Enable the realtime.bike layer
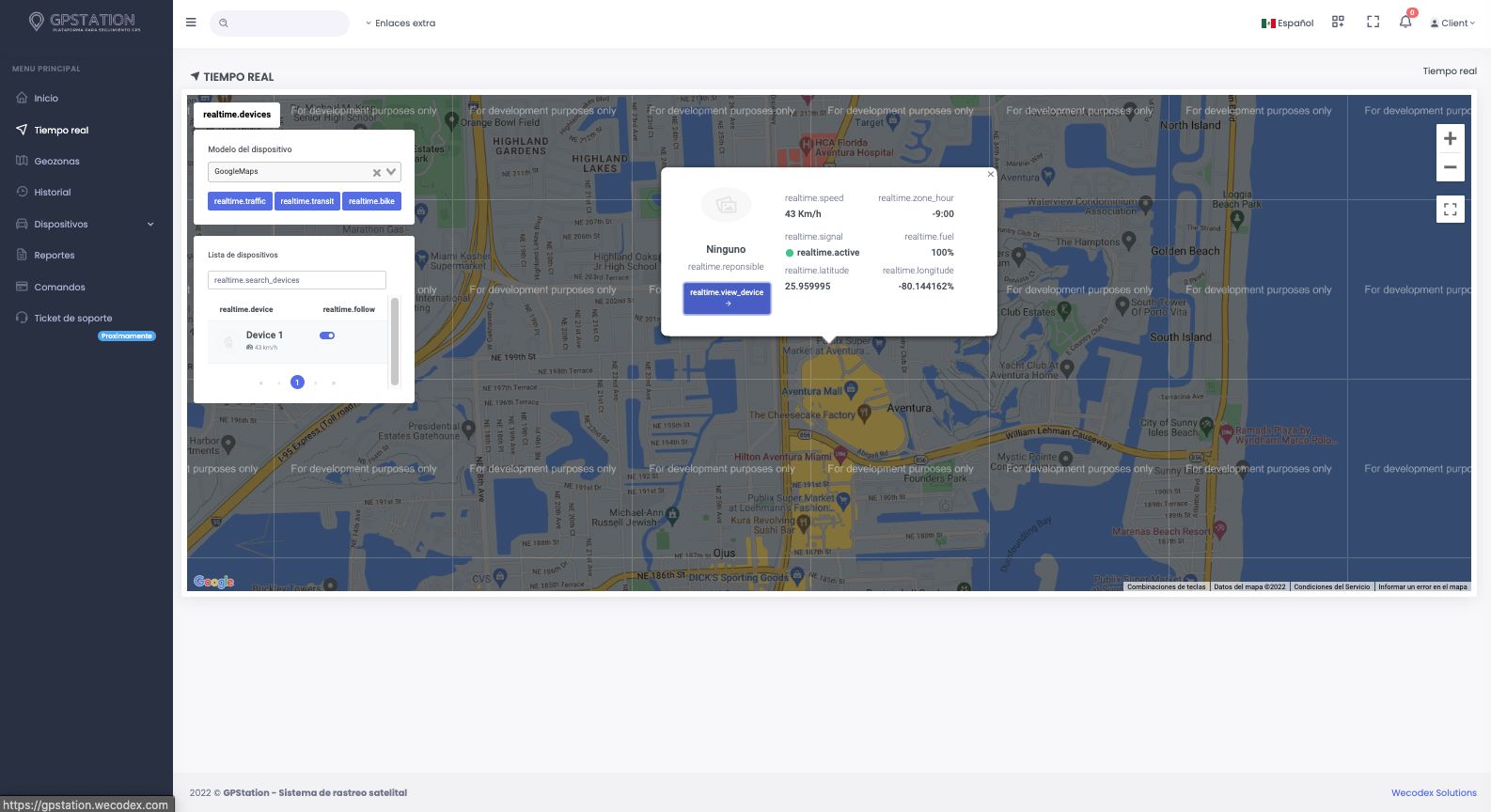 pos(371,201)
